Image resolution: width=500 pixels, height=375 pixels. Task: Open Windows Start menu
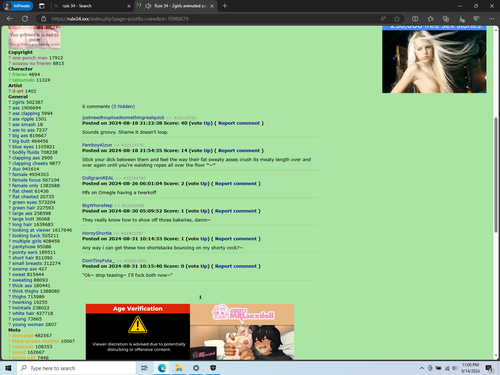tap(8, 368)
